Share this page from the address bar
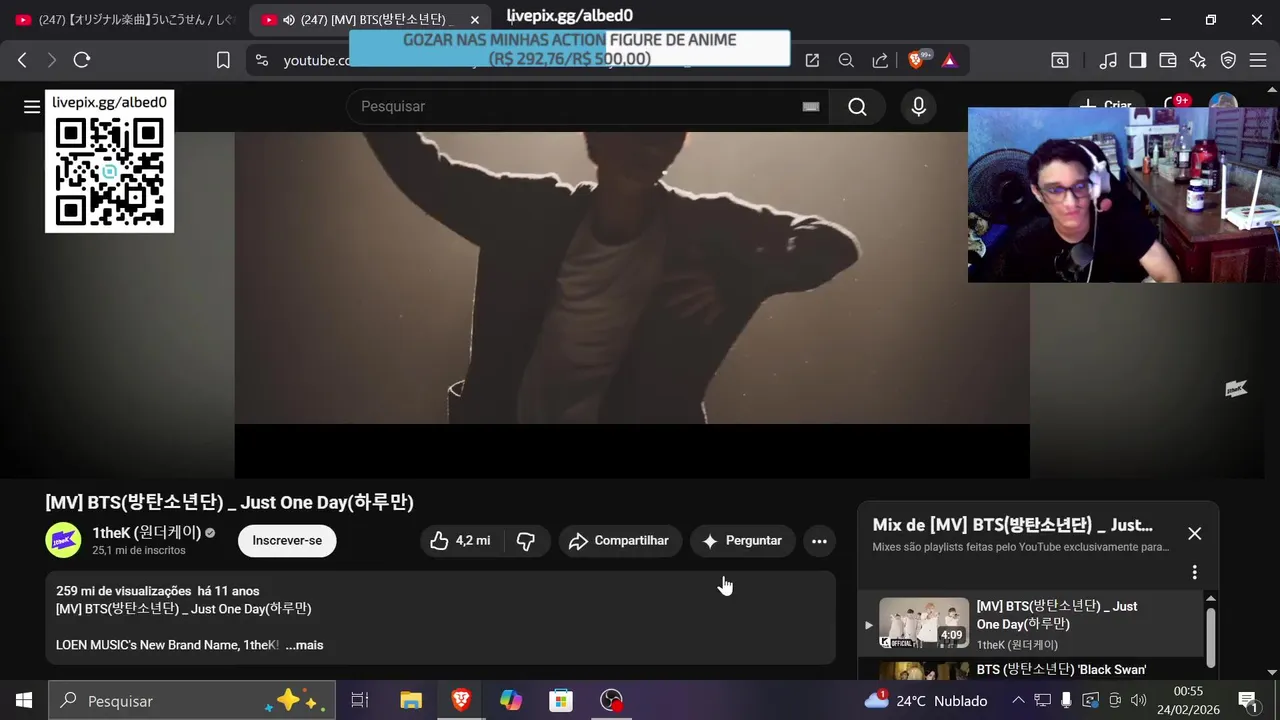The image size is (1280, 720). (880, 60)
